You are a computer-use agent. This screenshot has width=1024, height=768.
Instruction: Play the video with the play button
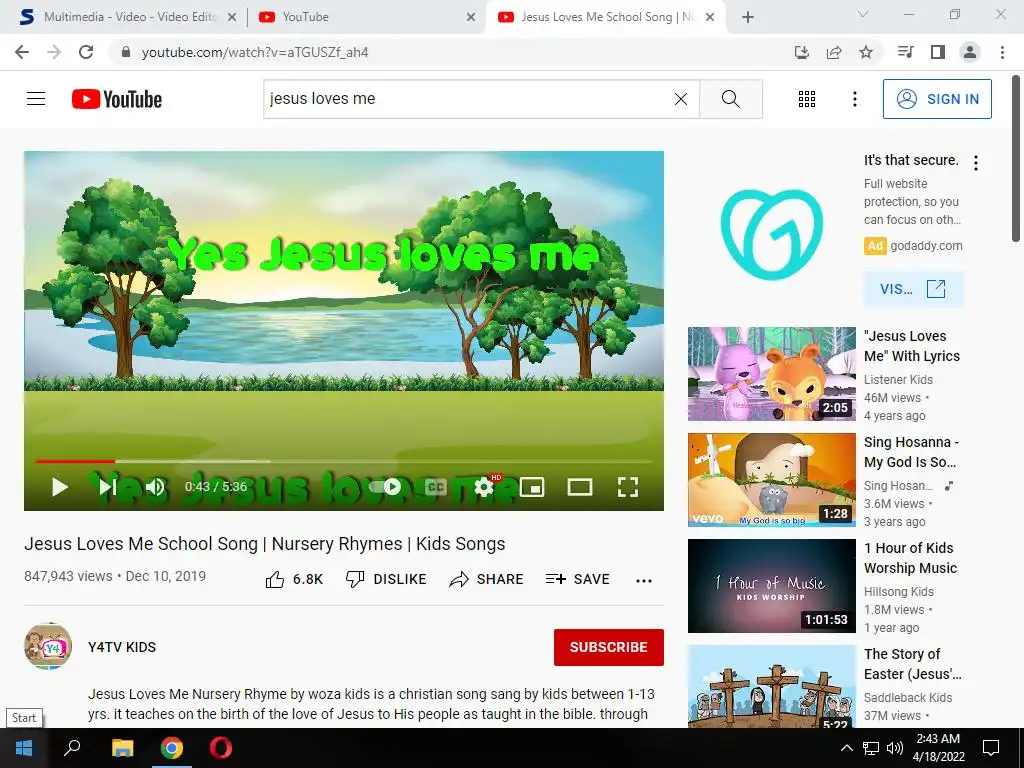click(x=59, y=487)
